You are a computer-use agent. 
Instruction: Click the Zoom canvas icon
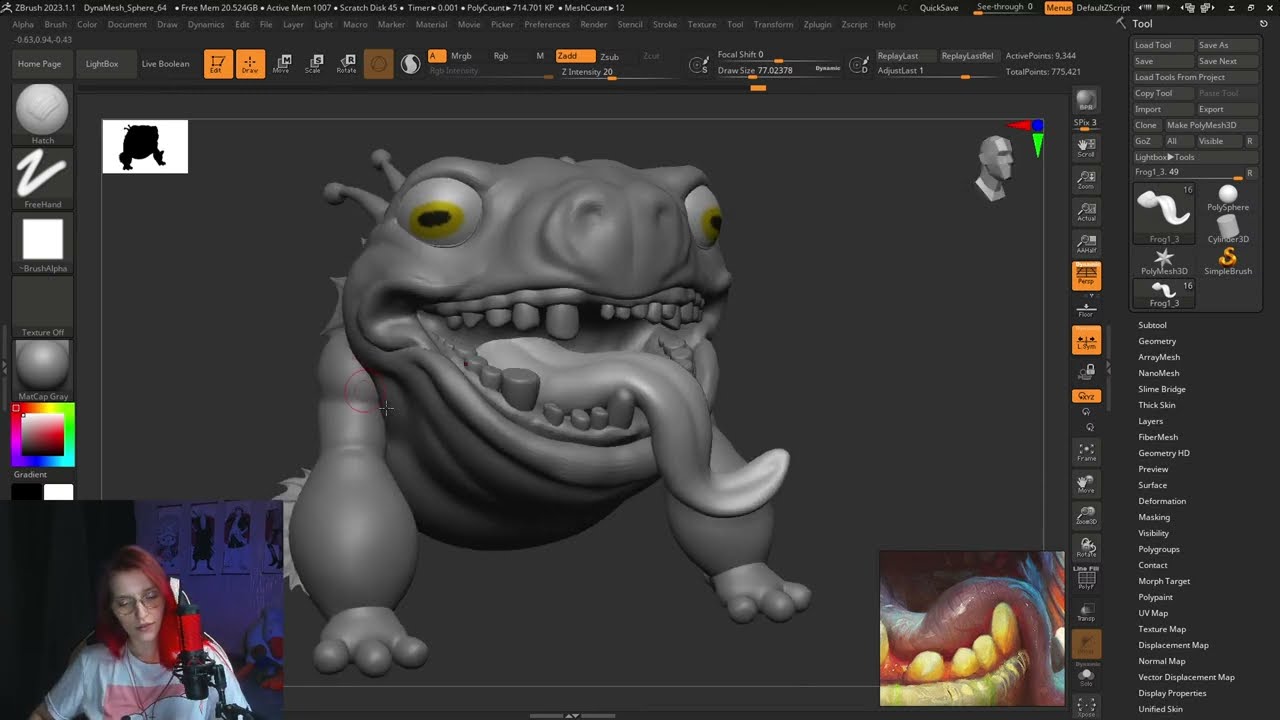pyautogui.click(x=1086, y=180)
